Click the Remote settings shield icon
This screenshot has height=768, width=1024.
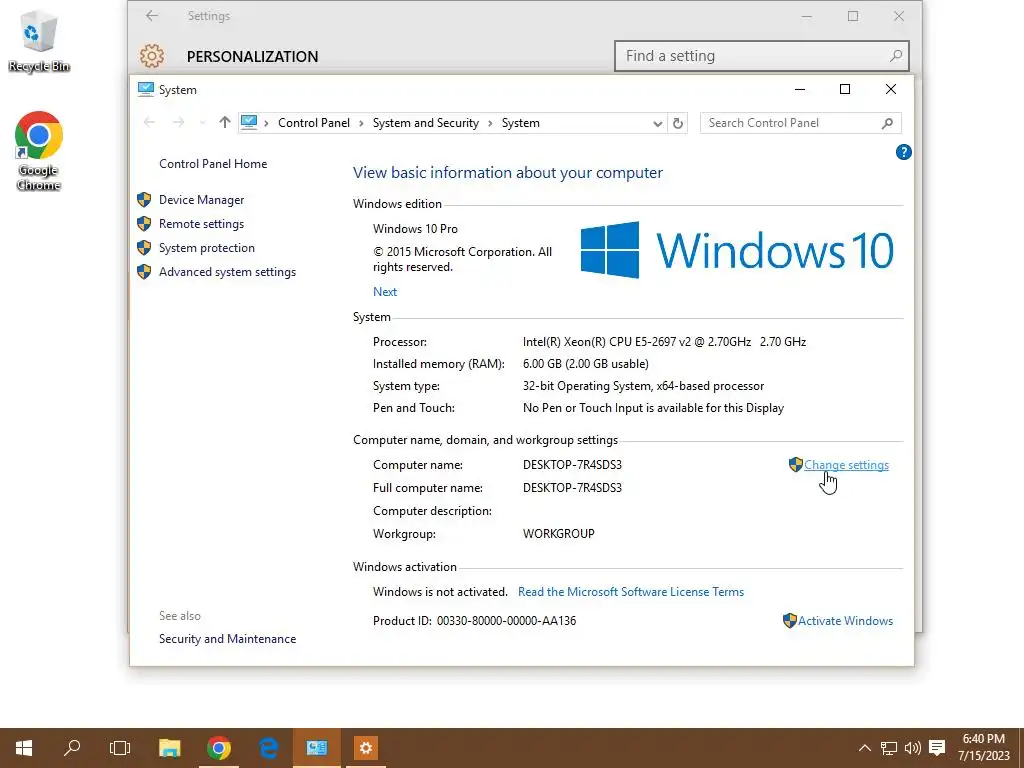pos(144,224)
